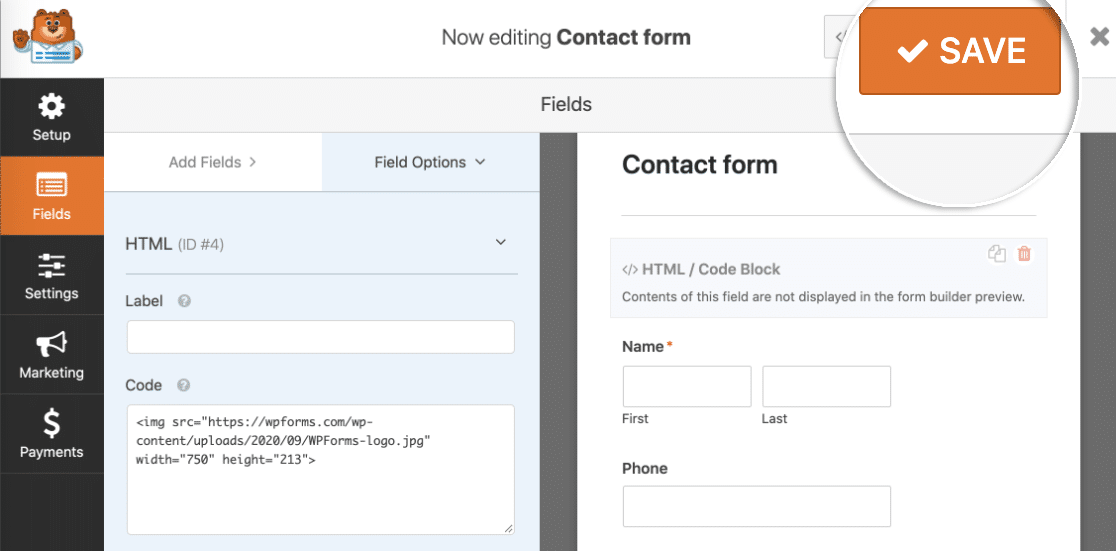
Task: Click the Code help question icon
Action: coord(183,385)
